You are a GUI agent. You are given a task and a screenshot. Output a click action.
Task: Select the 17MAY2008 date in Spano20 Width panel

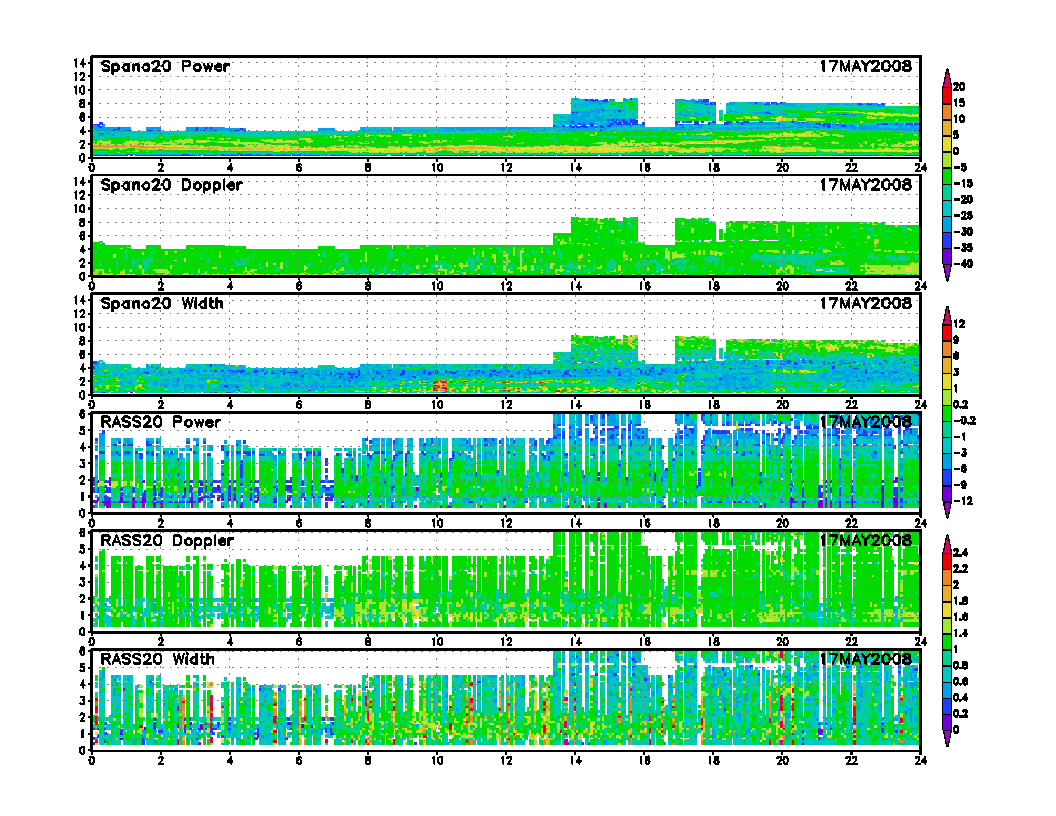[x=865, y=304]
